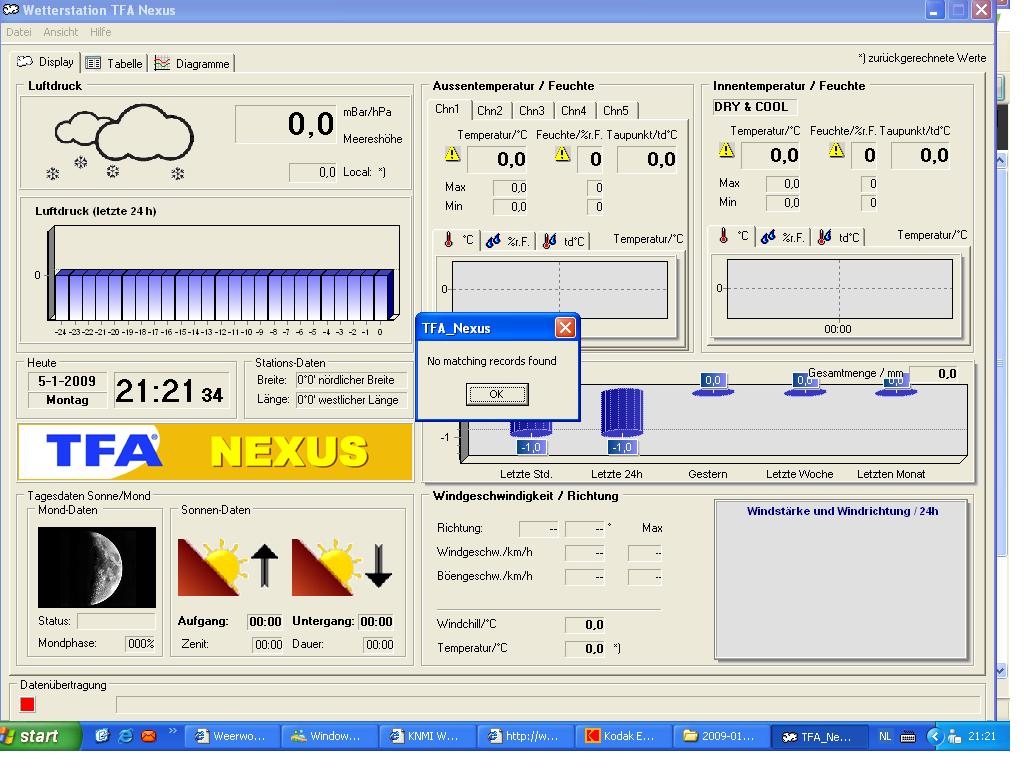This screenshot has width=1024, height=768.
Task: Select outdoor thermometer °C graph tab
Action: point(458,240)
